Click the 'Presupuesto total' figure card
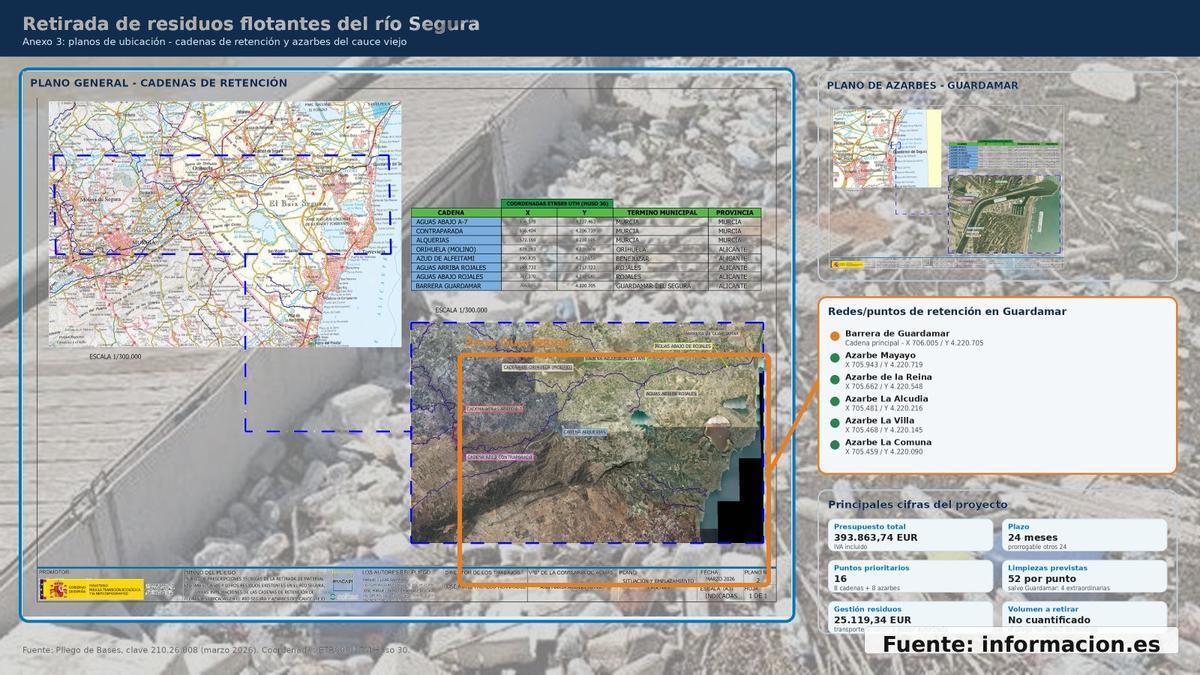1200x675 pixels. click(x=911, y=536)
